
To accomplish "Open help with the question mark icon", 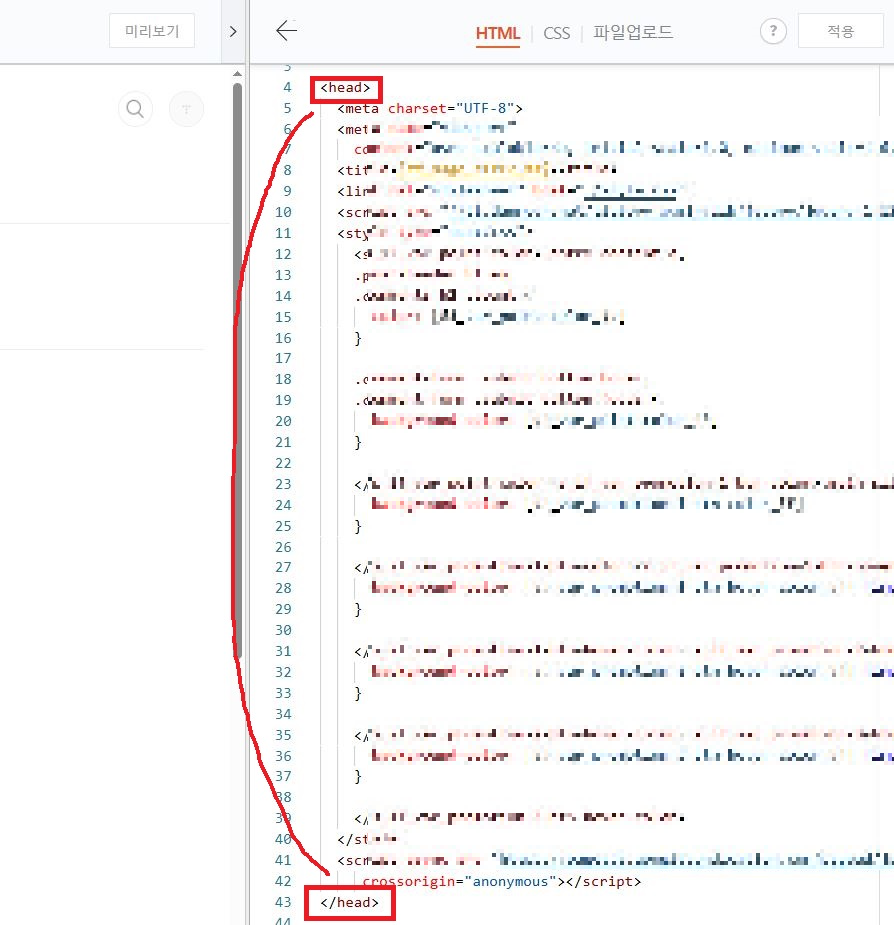I will [x=773, y=31].
